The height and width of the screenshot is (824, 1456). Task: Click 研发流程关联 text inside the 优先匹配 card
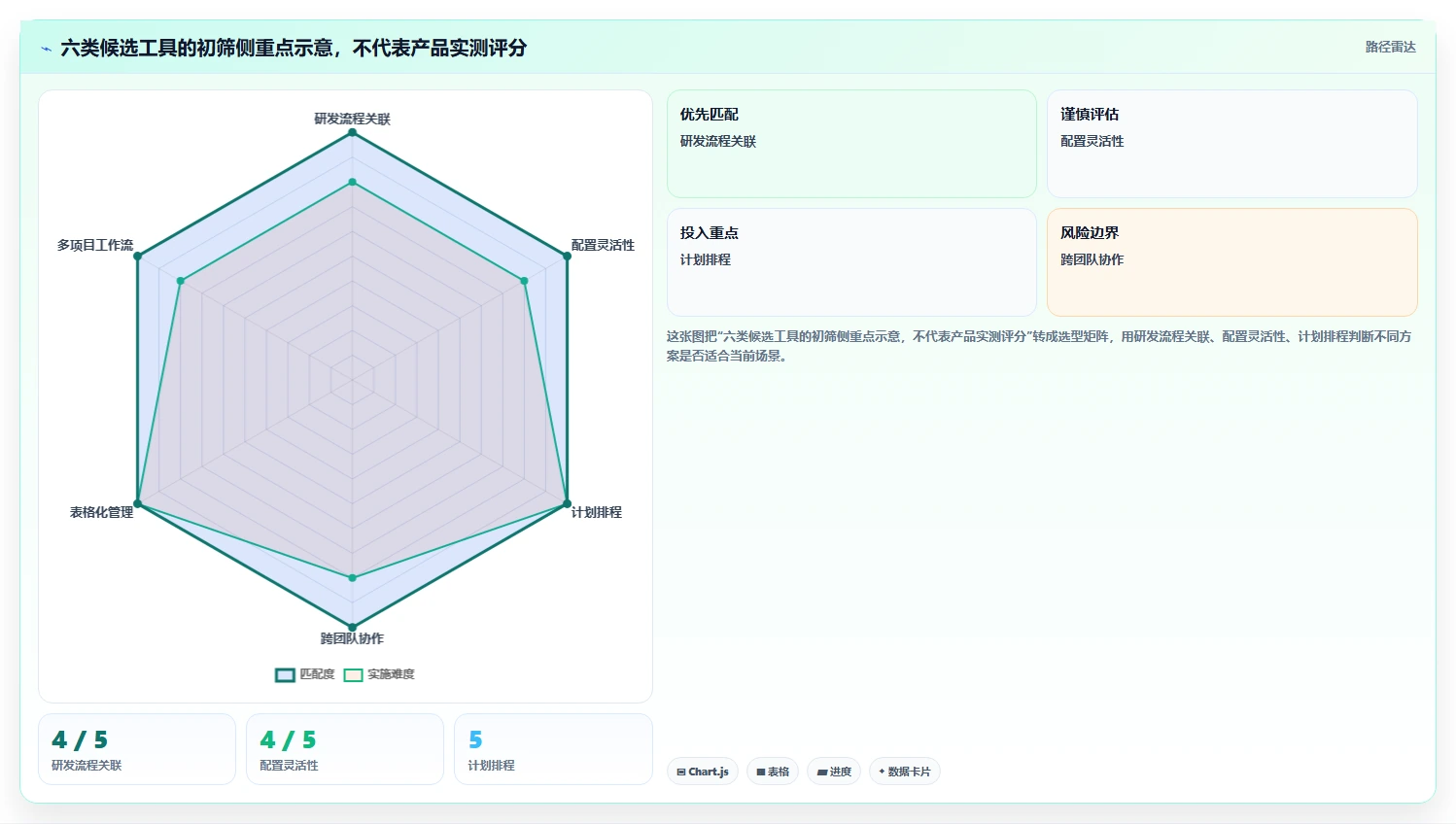coord(718,141)
